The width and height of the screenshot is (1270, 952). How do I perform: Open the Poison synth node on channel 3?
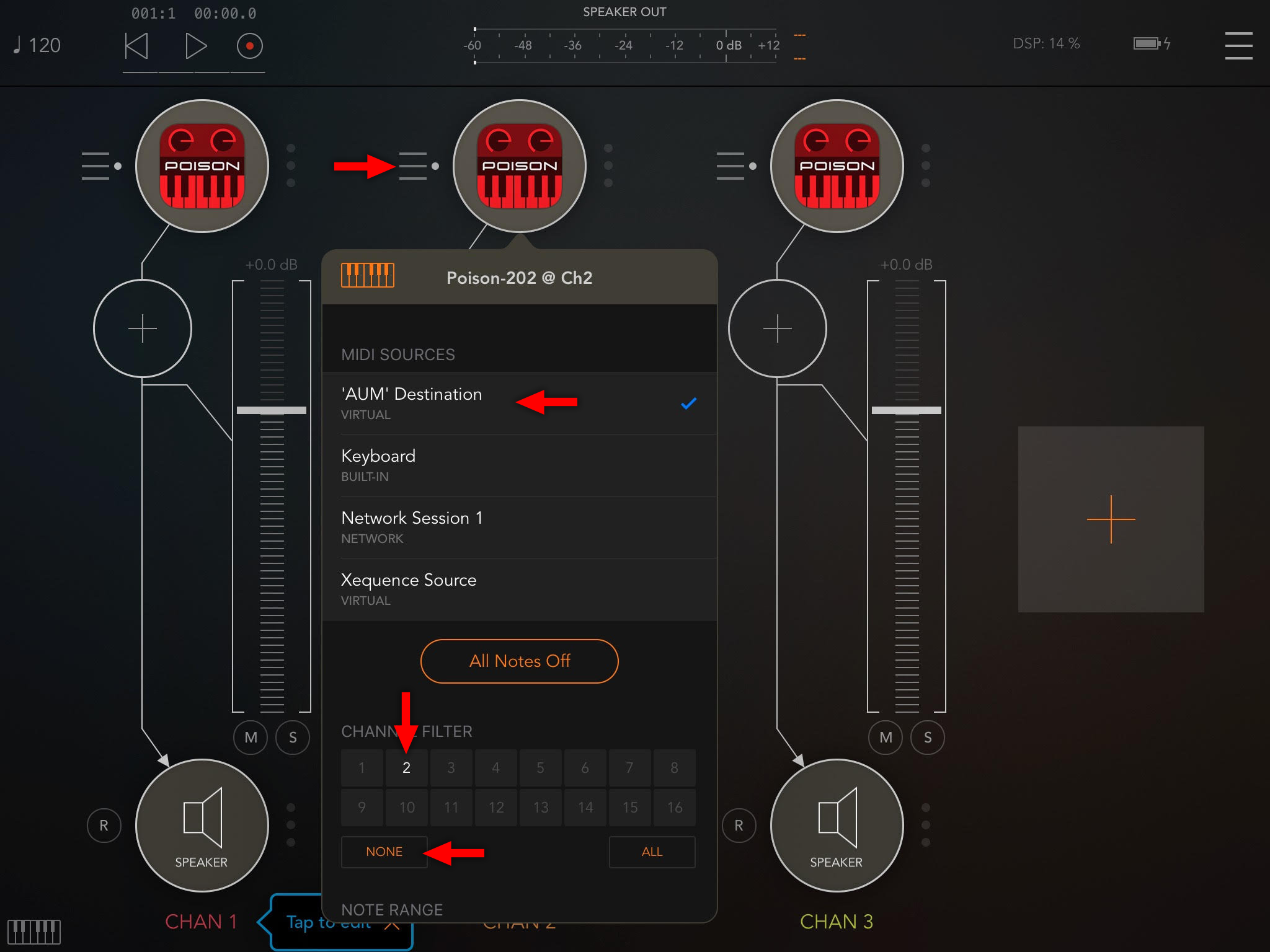837,166
